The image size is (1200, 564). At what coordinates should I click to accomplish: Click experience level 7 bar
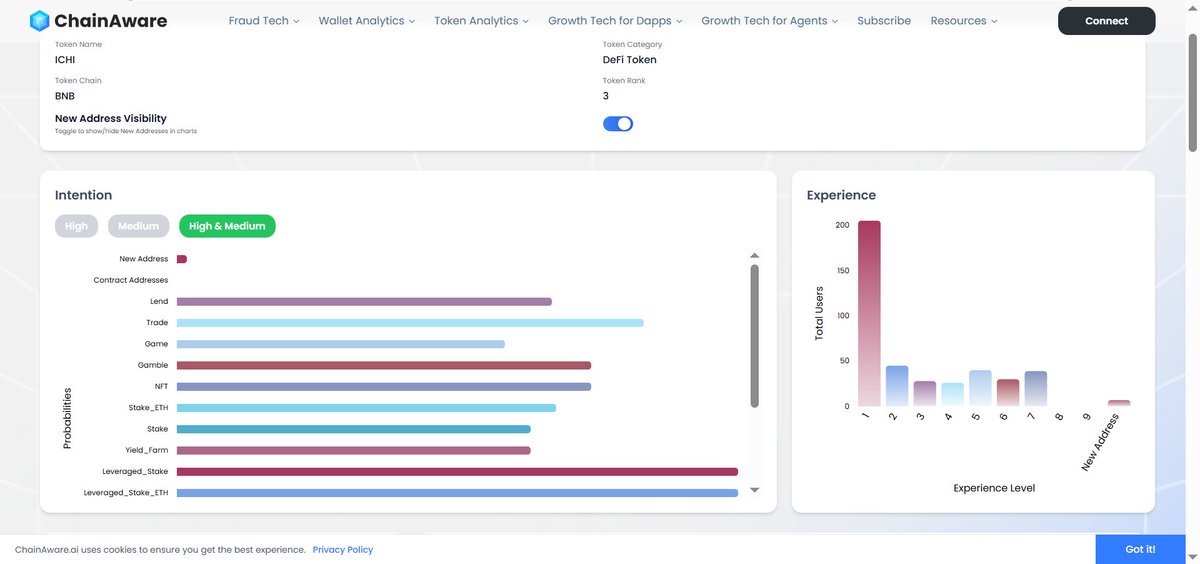[1036, 389]
